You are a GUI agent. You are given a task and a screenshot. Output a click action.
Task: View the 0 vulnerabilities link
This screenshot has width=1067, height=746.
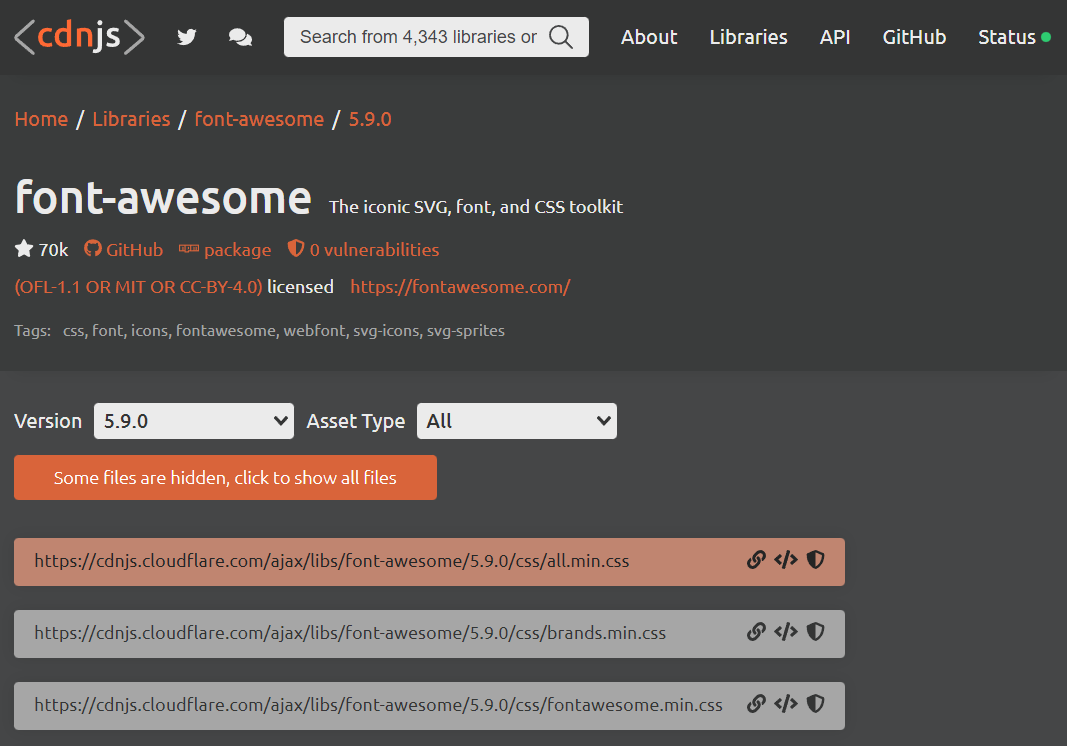[x=374, y=250]
